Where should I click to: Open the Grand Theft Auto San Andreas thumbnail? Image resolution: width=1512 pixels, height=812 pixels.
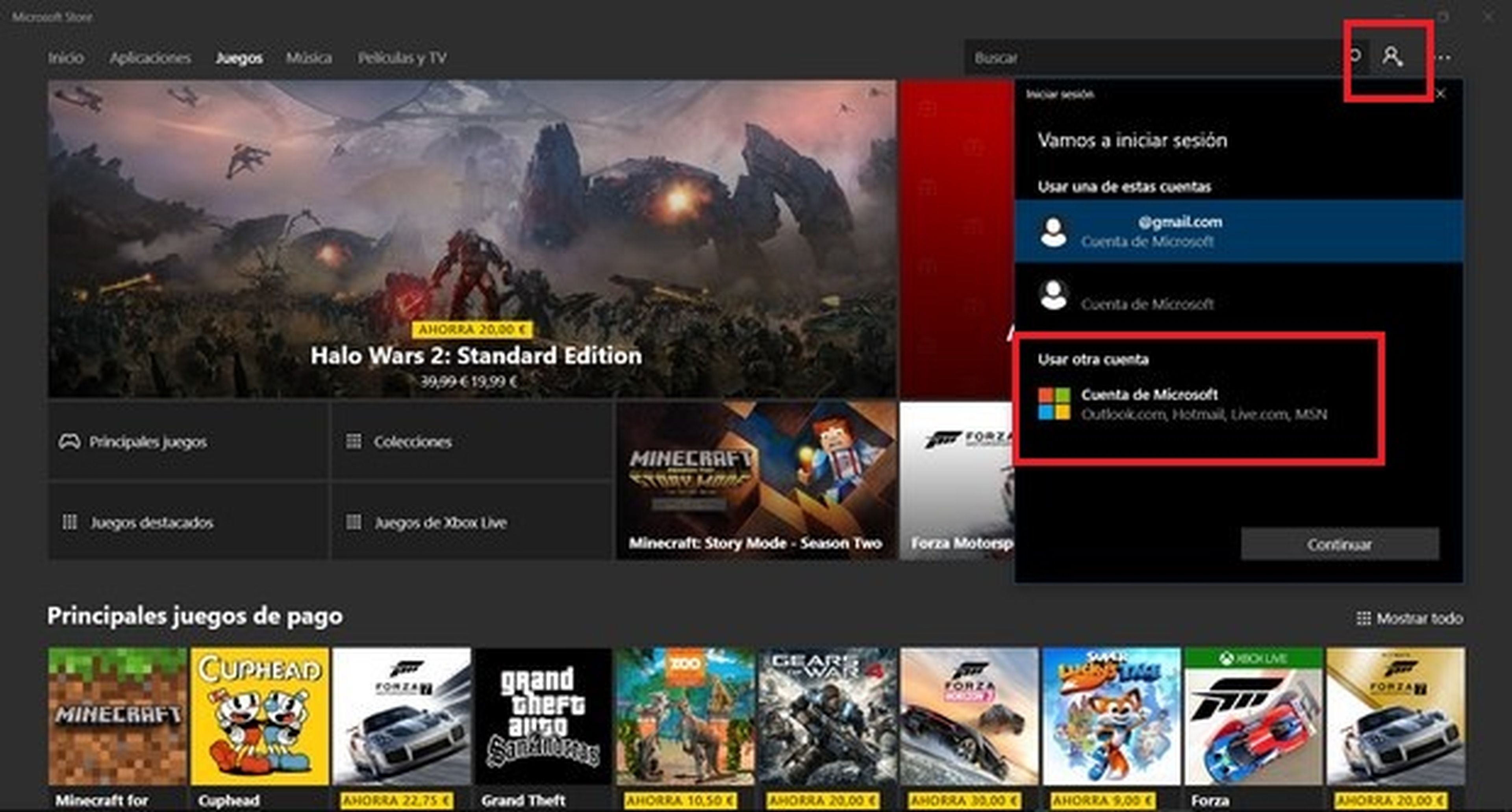[x=543, y=716]
